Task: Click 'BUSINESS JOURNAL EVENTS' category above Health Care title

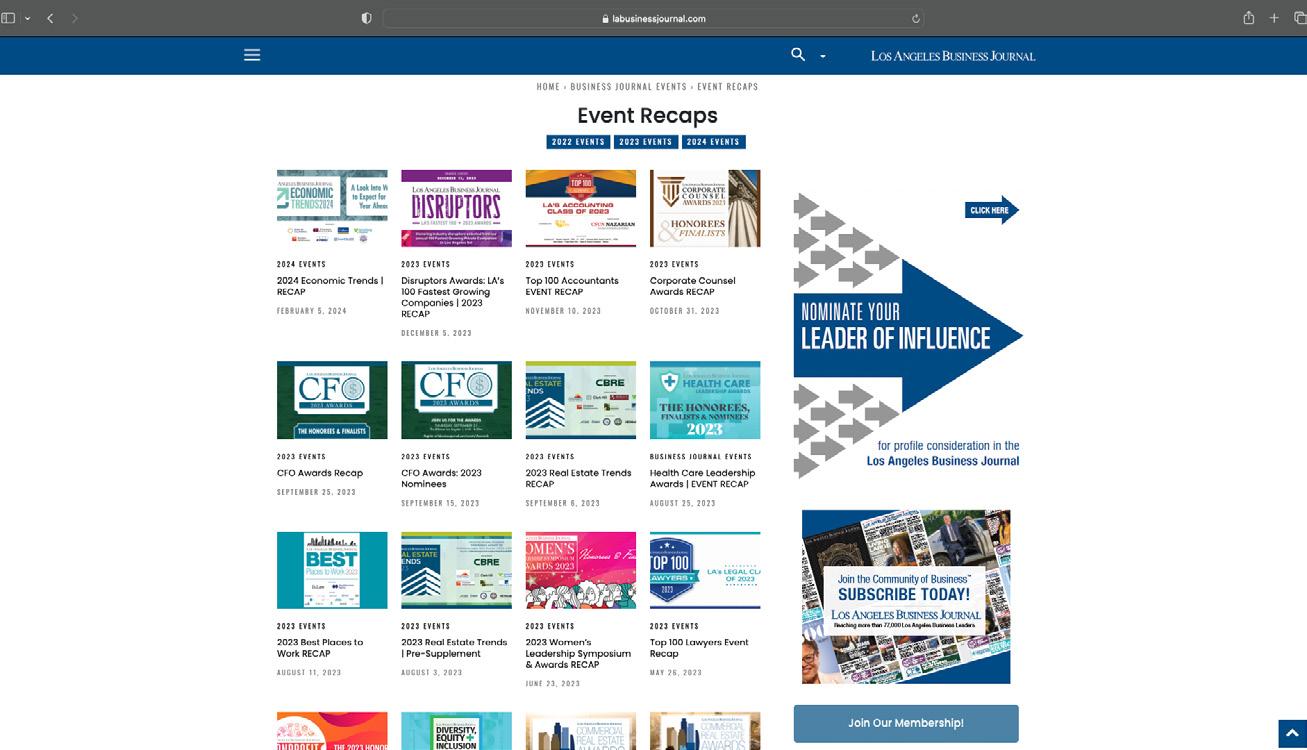Action: click(701, 456)
